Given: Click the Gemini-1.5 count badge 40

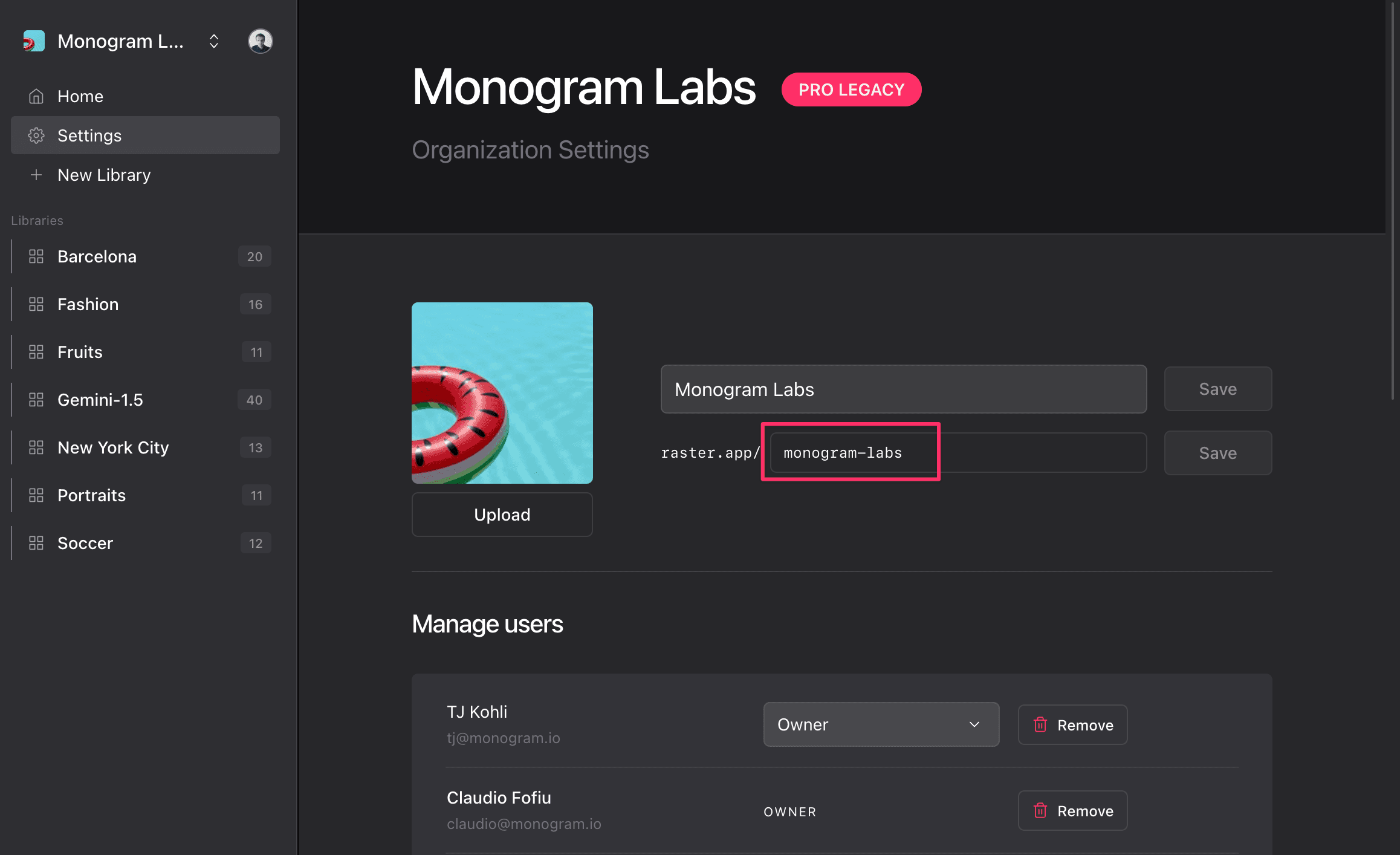Looking at the screenshot, I should click(254, 400).
